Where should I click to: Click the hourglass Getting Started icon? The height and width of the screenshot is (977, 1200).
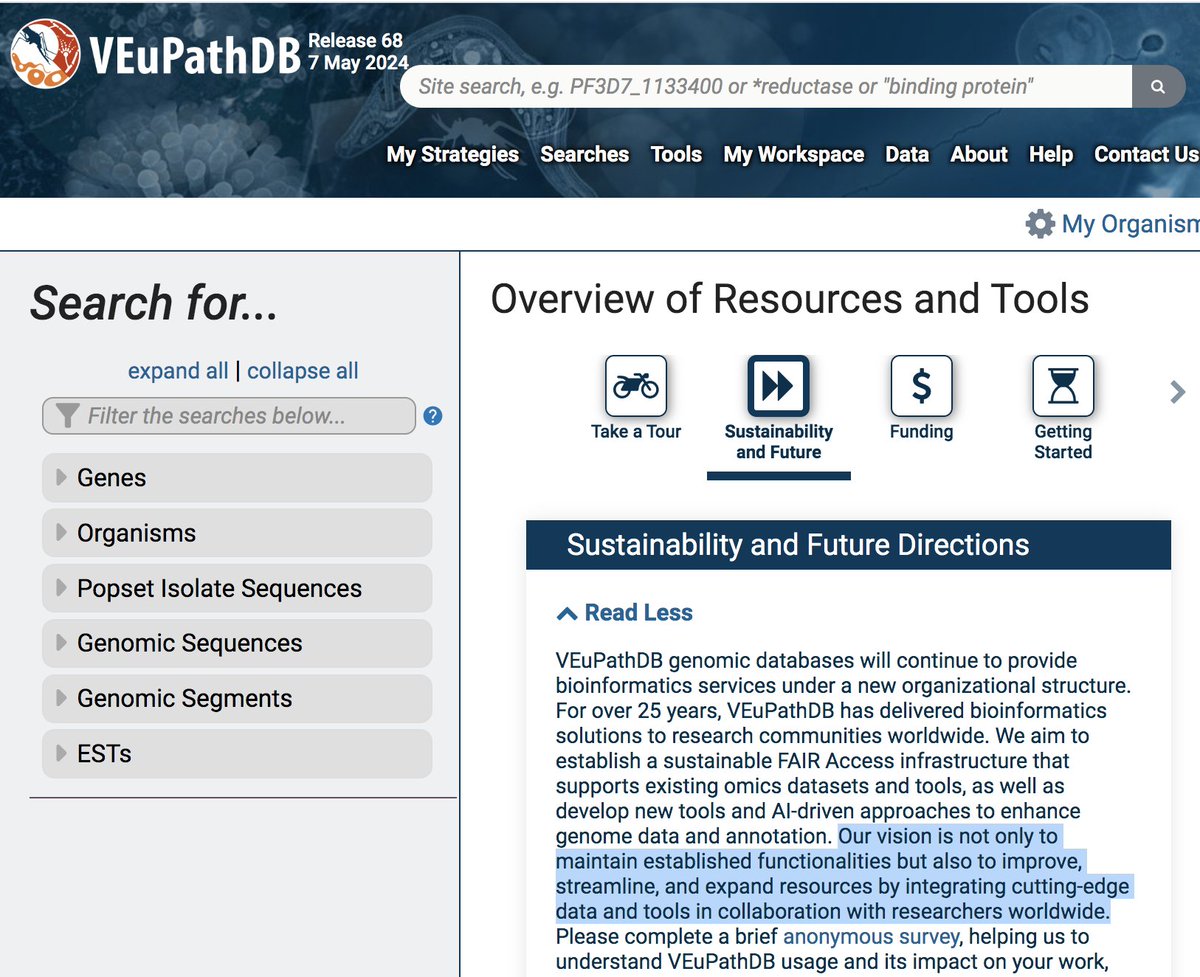(x=1063, y=386)
